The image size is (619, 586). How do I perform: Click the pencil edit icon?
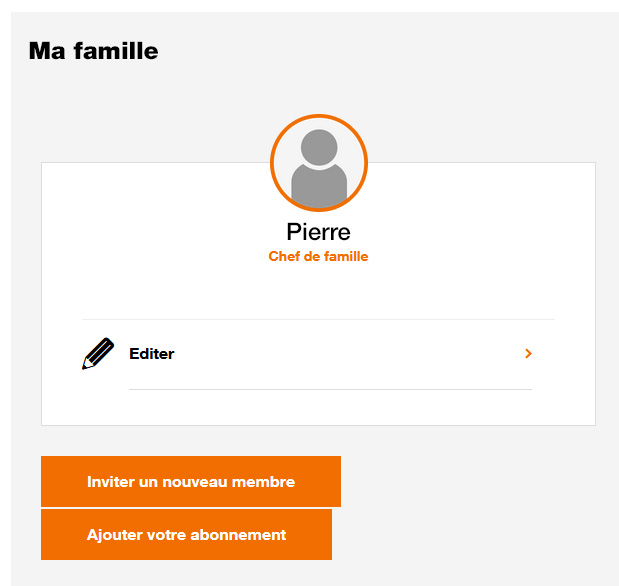pos(98,354)
